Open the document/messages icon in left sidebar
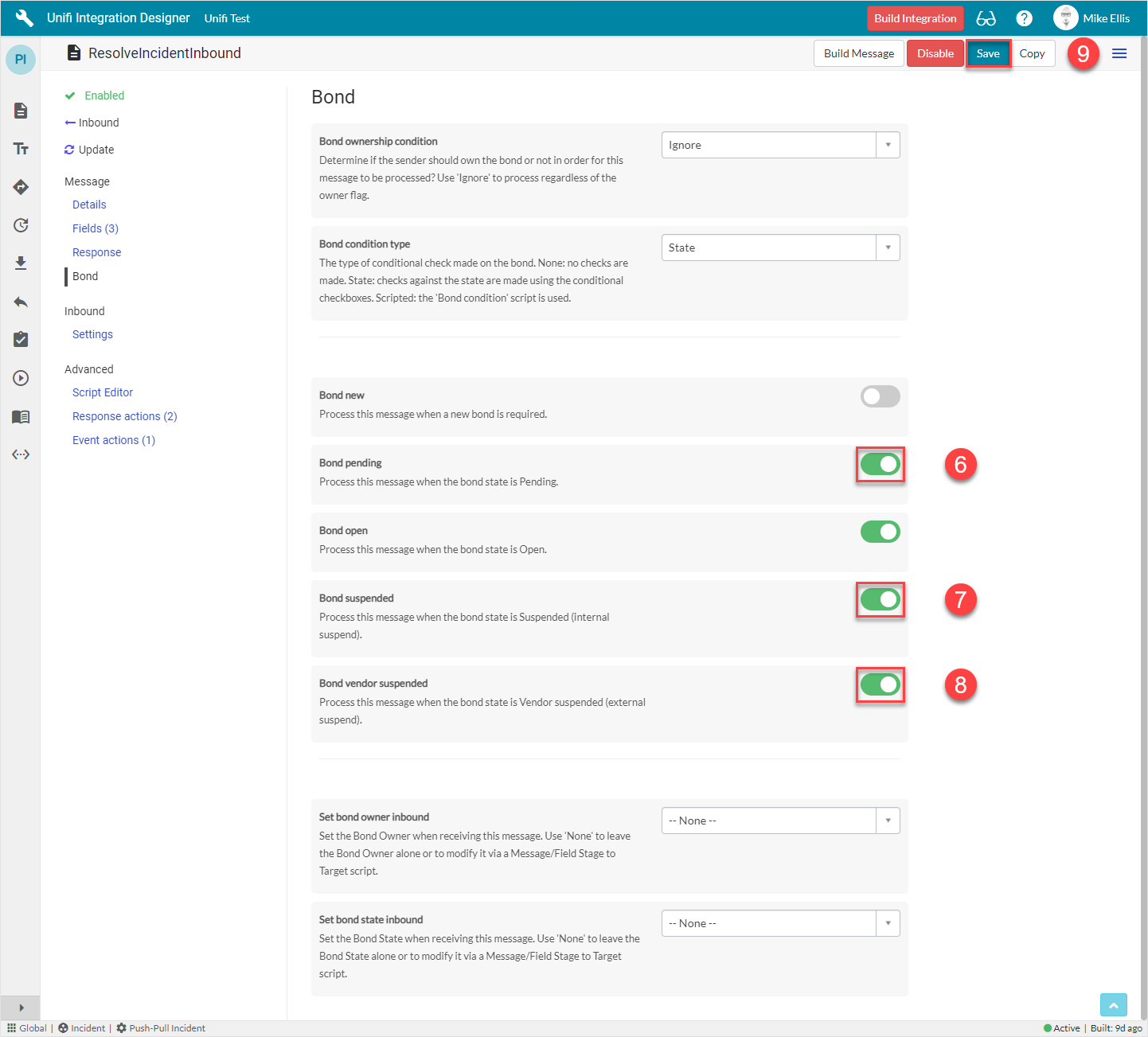Screen dimensions: 1148x1037 click(x=21, y=111)
